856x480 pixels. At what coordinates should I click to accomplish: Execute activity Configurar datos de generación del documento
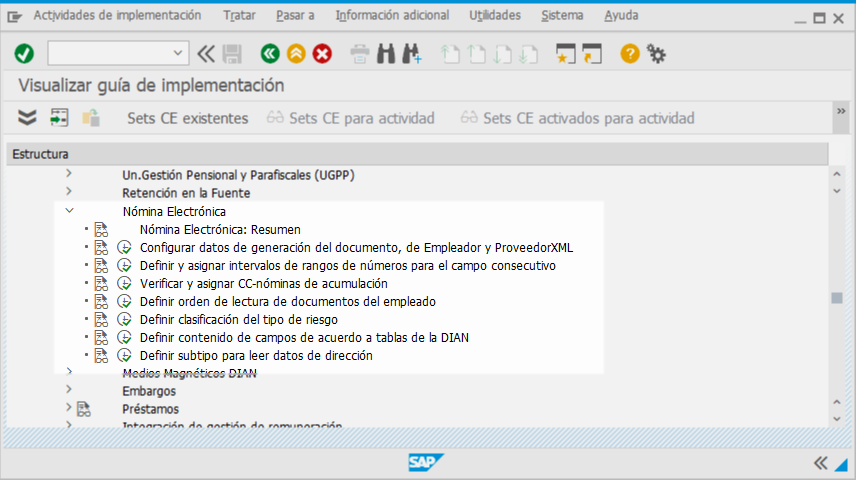(124, 247)
